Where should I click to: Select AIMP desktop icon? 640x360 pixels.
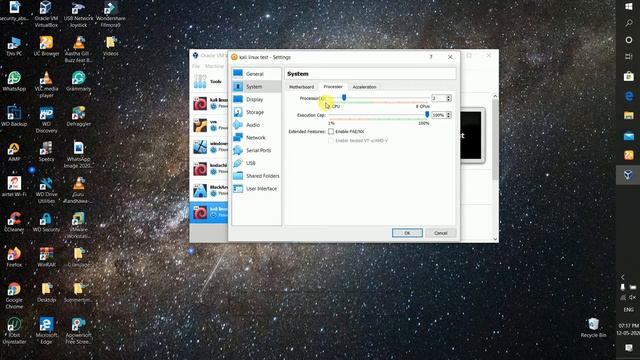coord(14,151)
